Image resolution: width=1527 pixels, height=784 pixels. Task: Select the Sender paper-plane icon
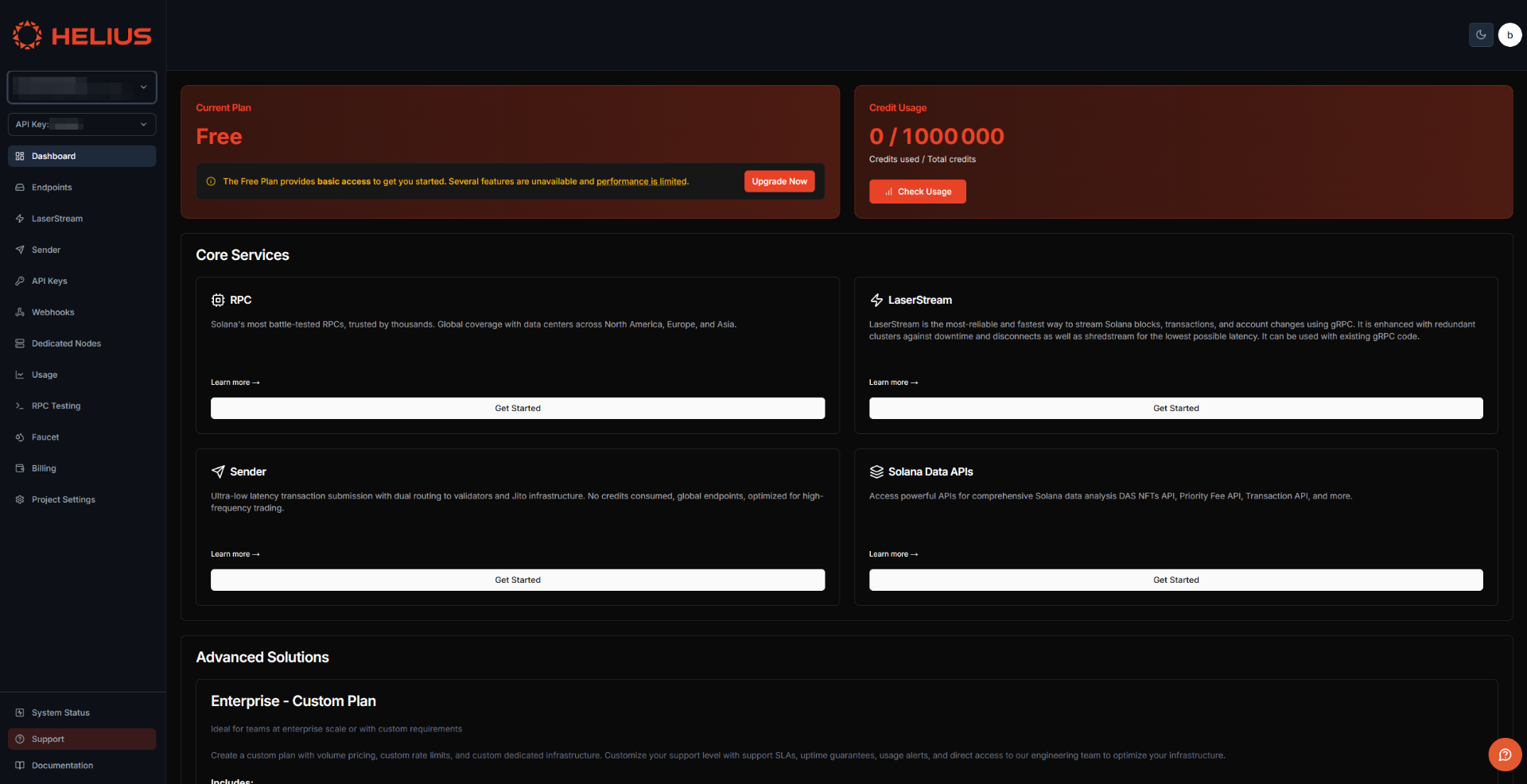pos(19,249)
